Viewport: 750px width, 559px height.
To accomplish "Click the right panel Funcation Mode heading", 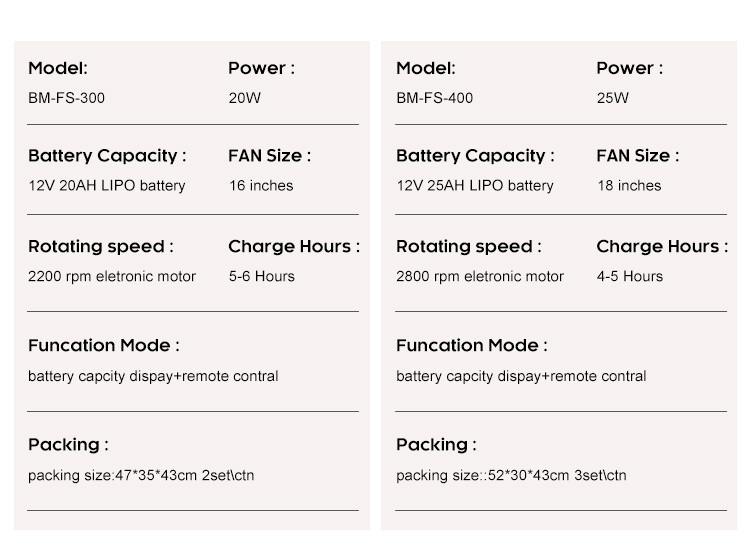I will [x=472, y=345].
